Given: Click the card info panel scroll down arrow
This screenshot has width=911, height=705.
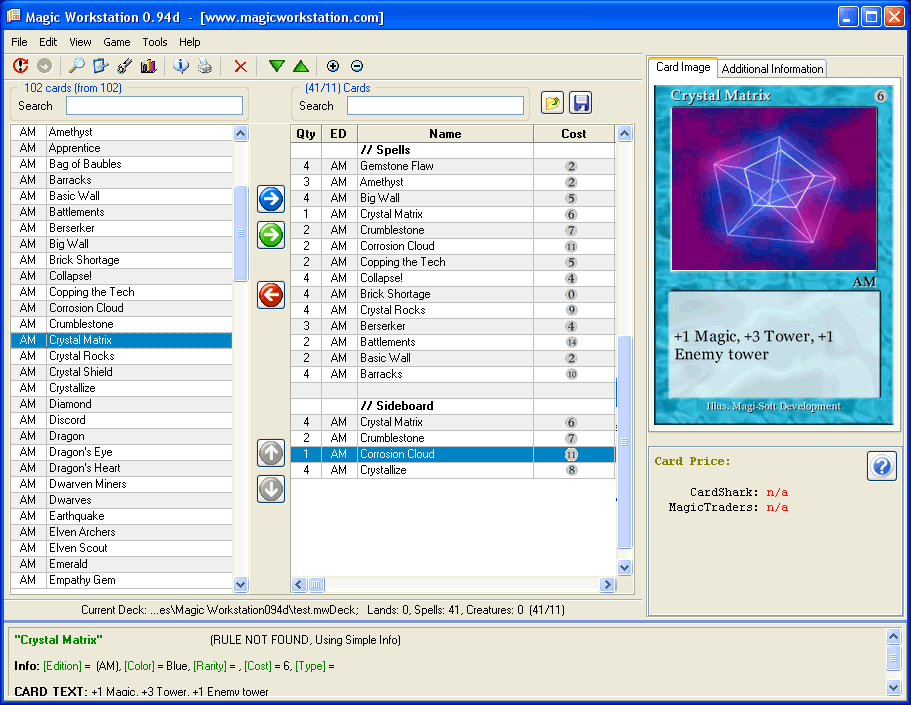Looking at the screenshot, I should [x=894, y=688].
